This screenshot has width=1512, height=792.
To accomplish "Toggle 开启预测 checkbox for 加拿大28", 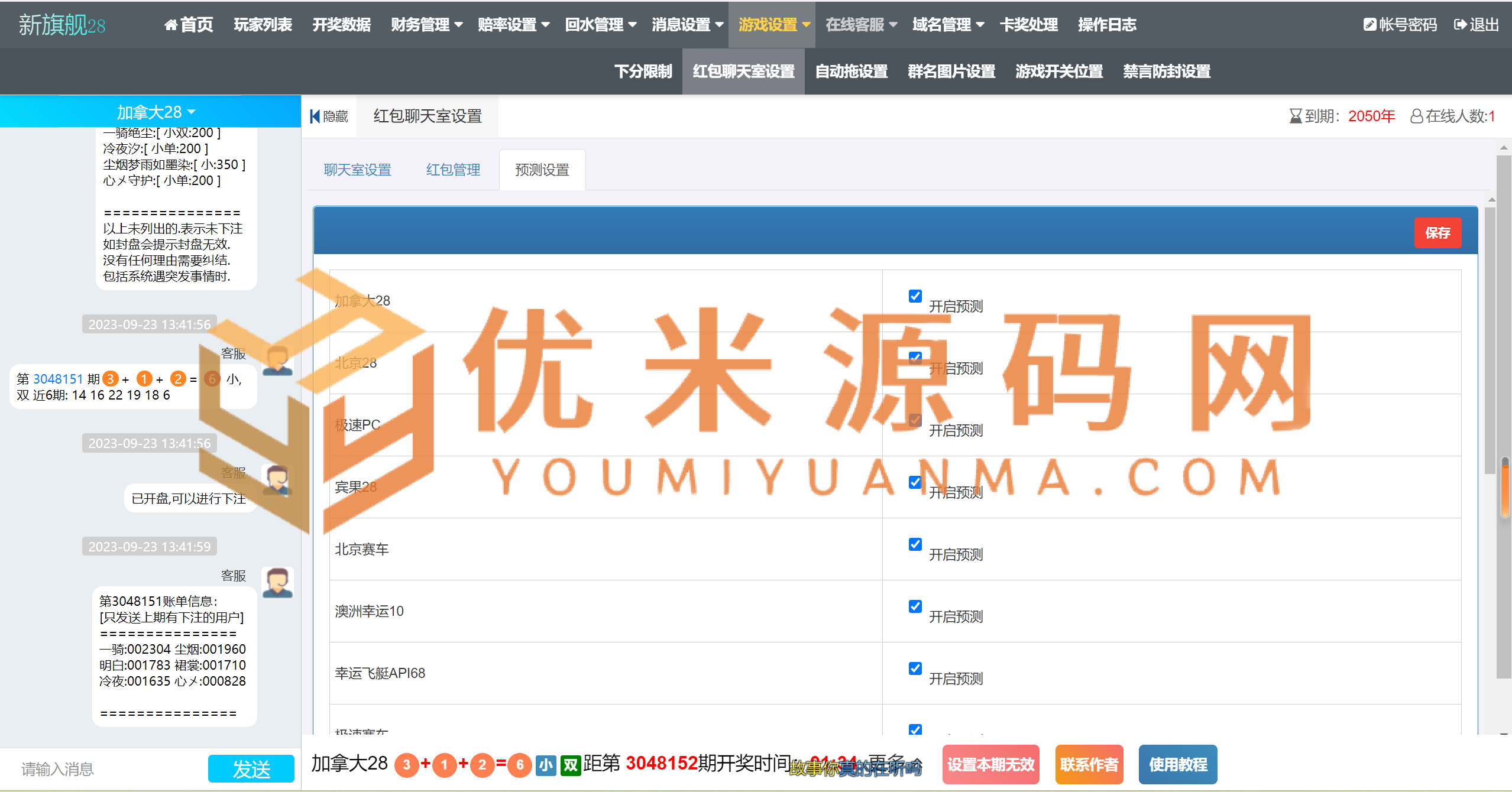I will pyautogui.click(x=915, y=296).
